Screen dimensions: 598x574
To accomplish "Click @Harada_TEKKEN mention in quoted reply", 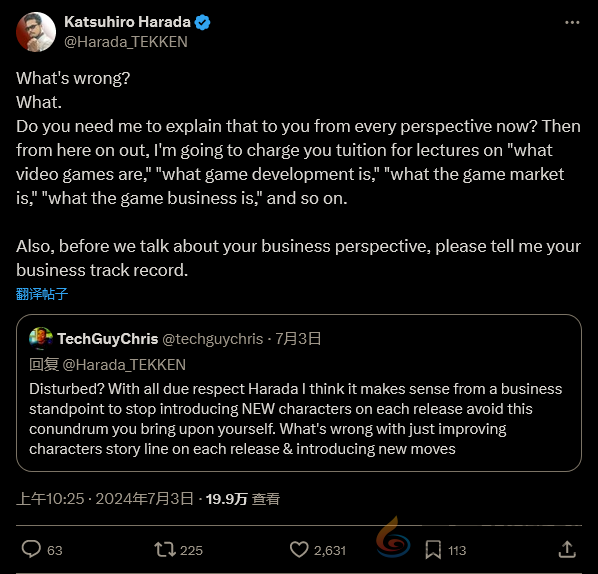I will point(124,365).
